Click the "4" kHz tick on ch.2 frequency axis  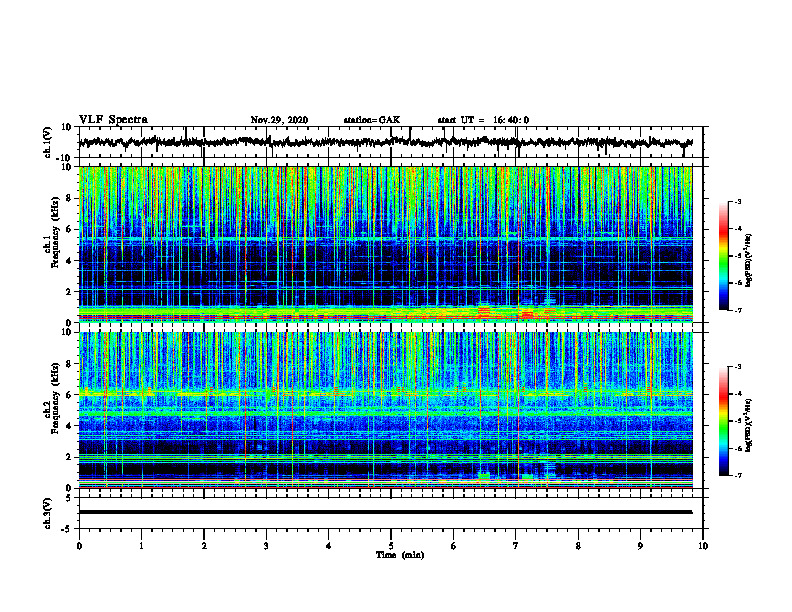click(68, 426)
